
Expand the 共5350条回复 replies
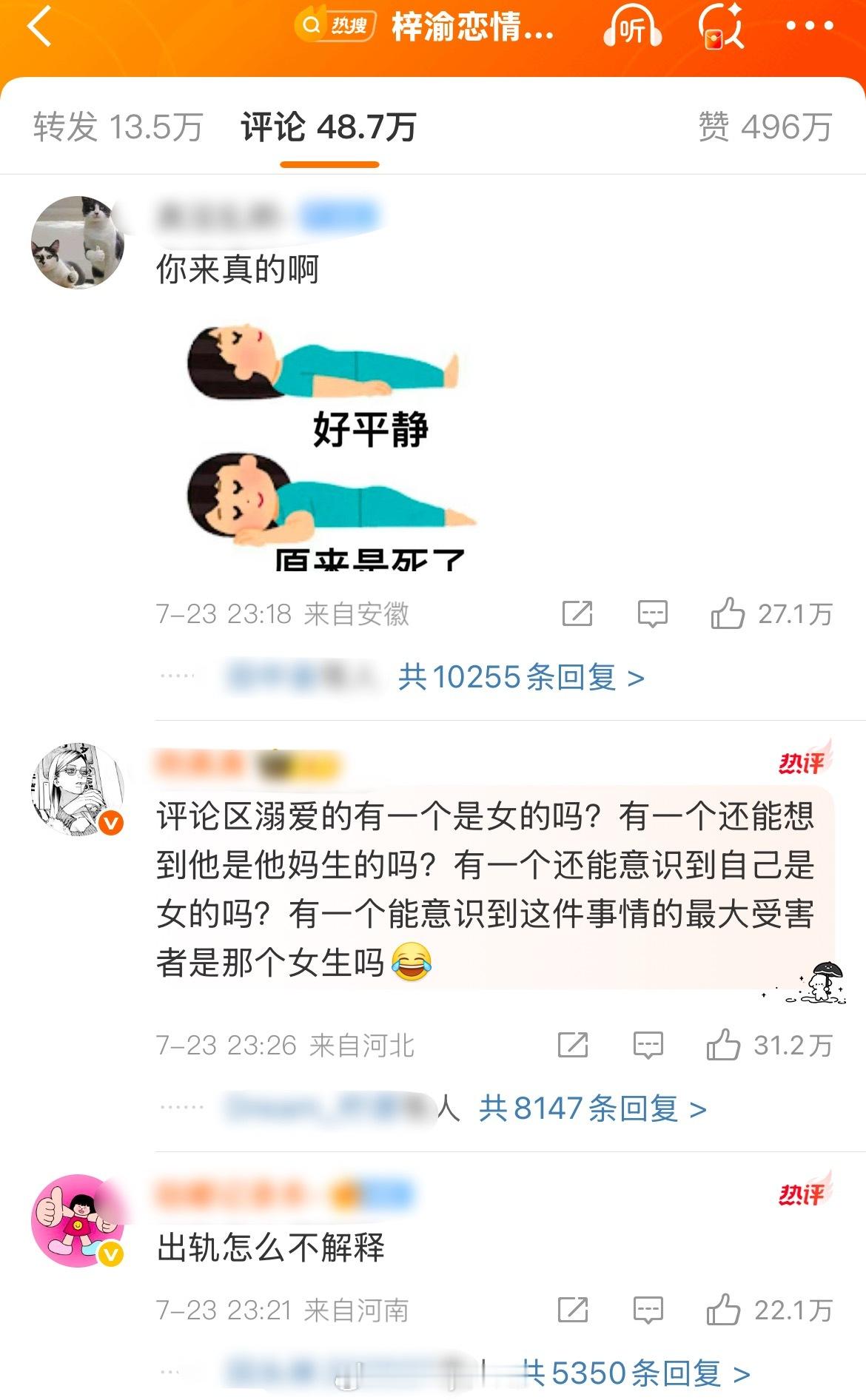pos(636,1373)
